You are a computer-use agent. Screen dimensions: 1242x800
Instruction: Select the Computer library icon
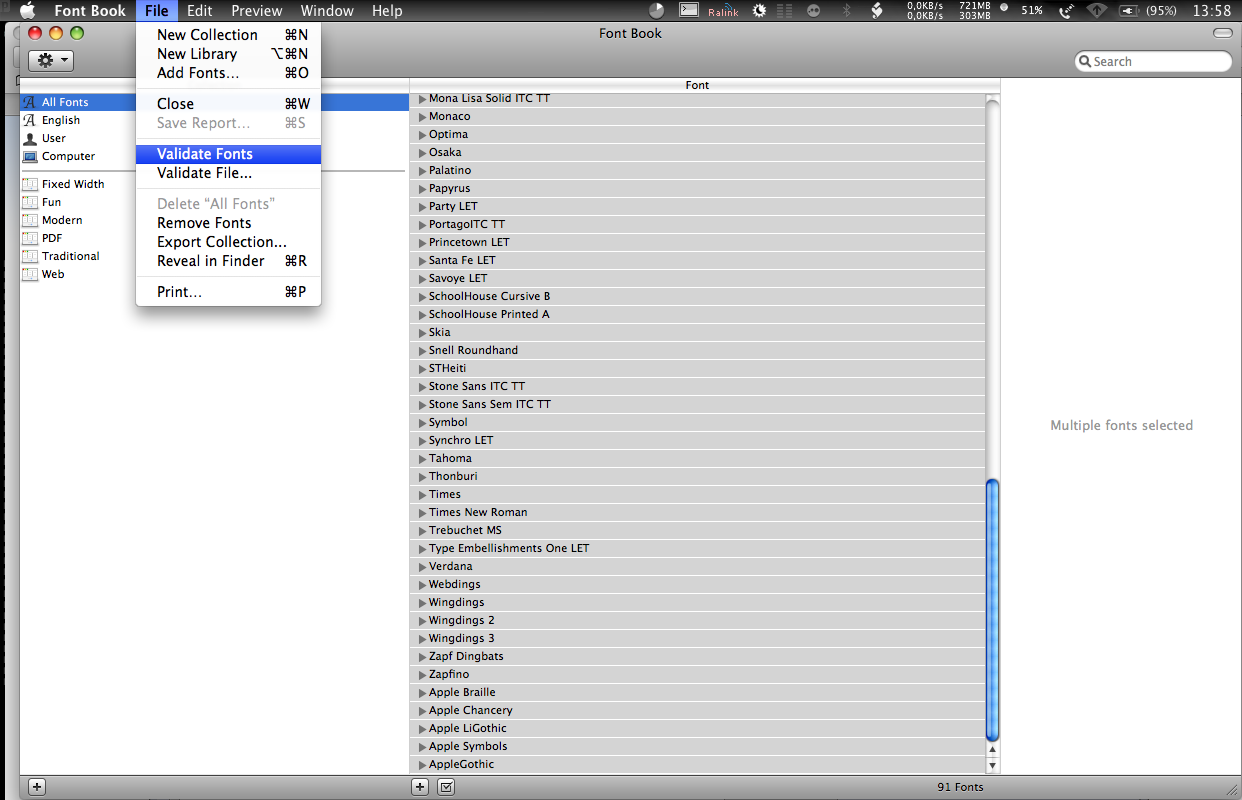click(29, 156)
